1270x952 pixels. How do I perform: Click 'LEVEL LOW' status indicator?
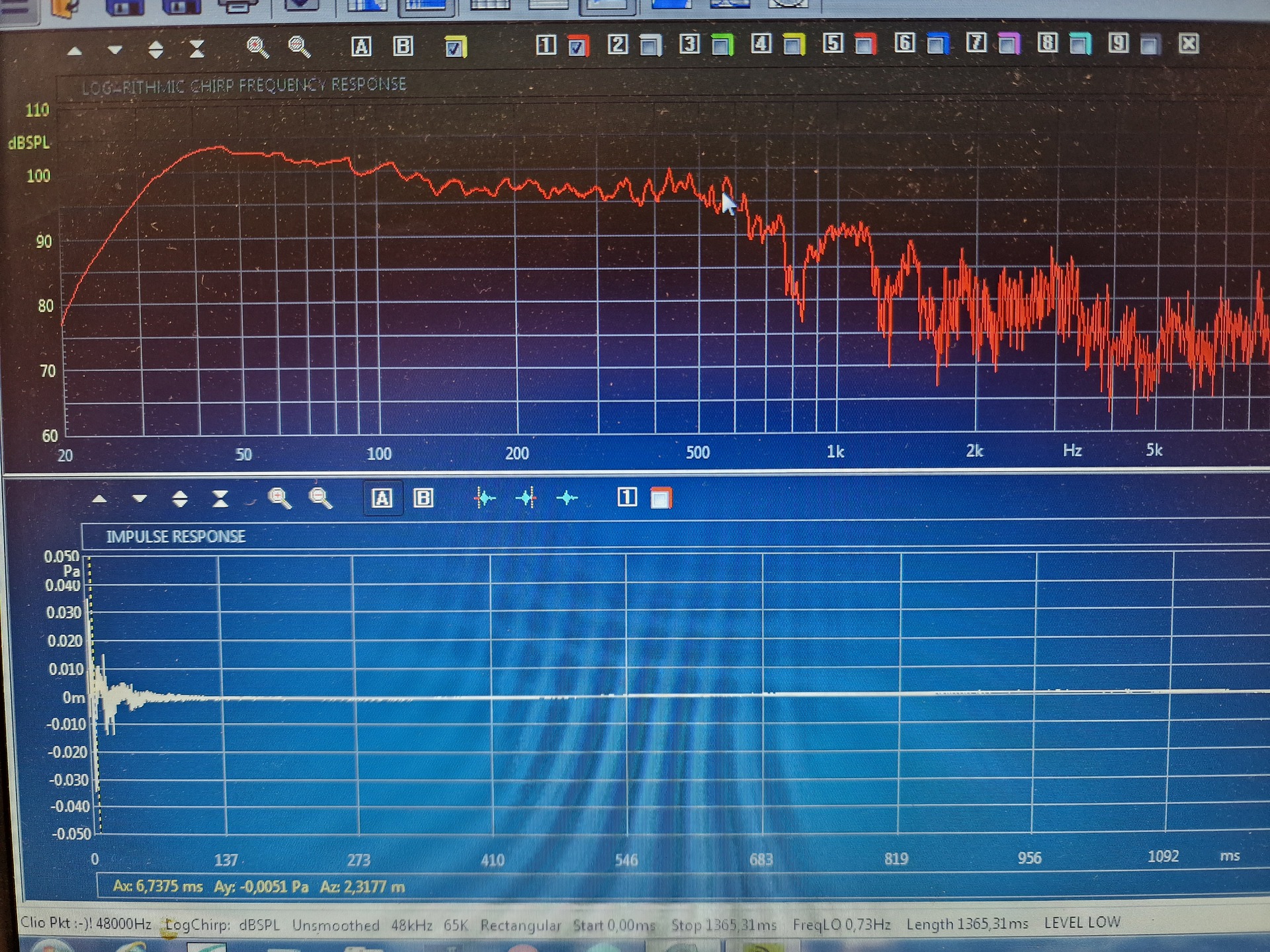click(1082, 922)
